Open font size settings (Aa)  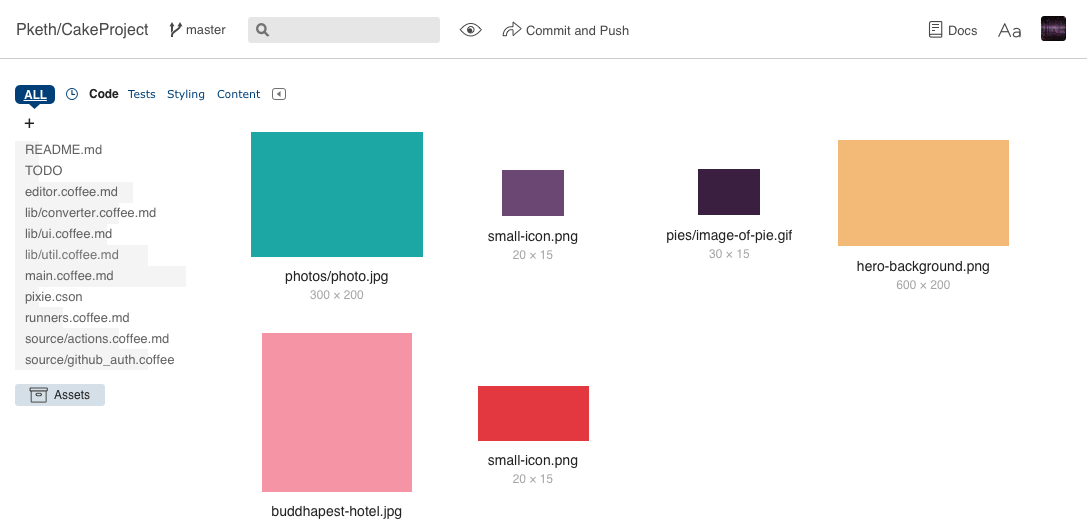(x=1009, y=30)
